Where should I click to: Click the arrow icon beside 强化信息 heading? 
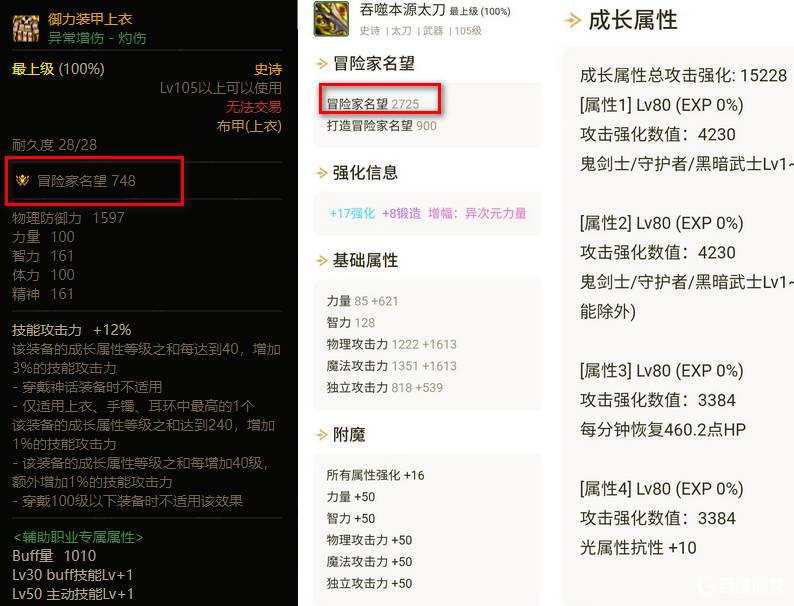tap(322, 173)
